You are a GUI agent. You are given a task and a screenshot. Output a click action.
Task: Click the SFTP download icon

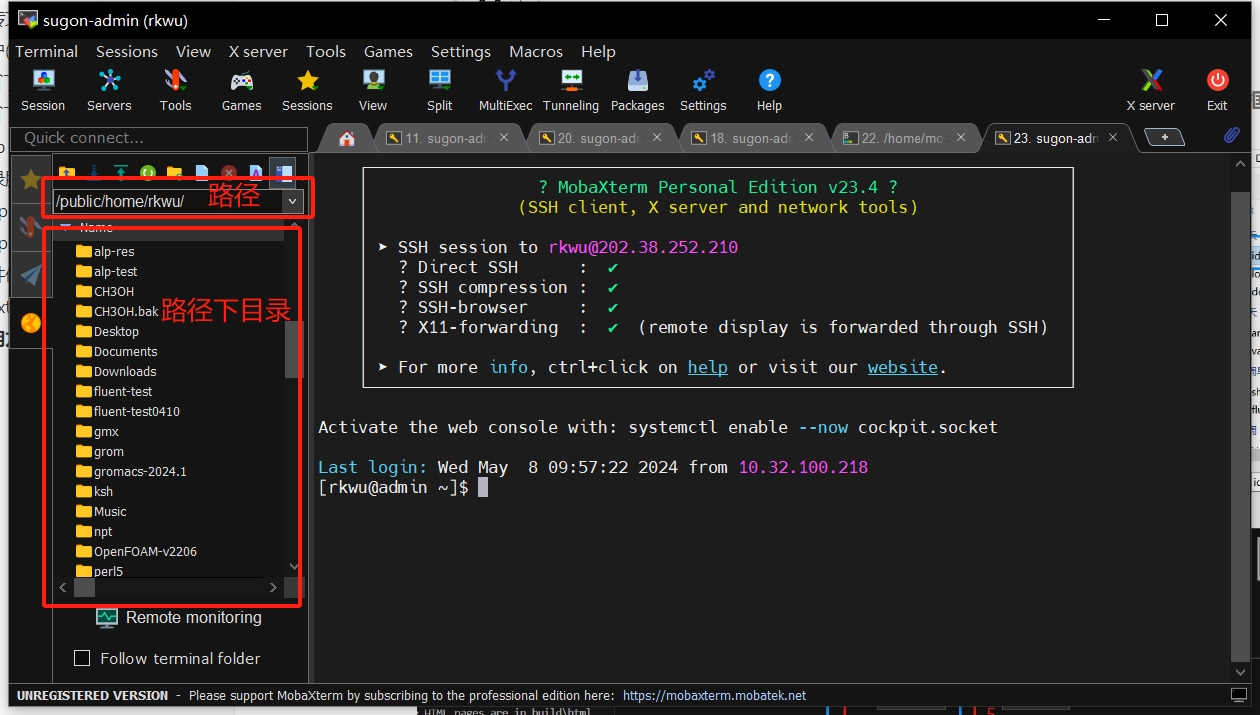tap(94, 173)
